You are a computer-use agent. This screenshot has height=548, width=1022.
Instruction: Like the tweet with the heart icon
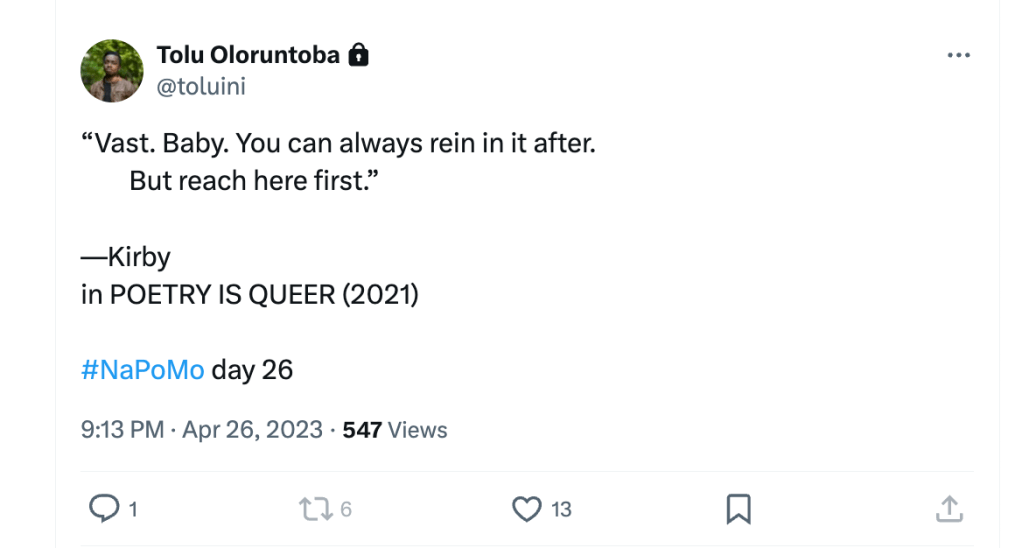pos(526,509)
